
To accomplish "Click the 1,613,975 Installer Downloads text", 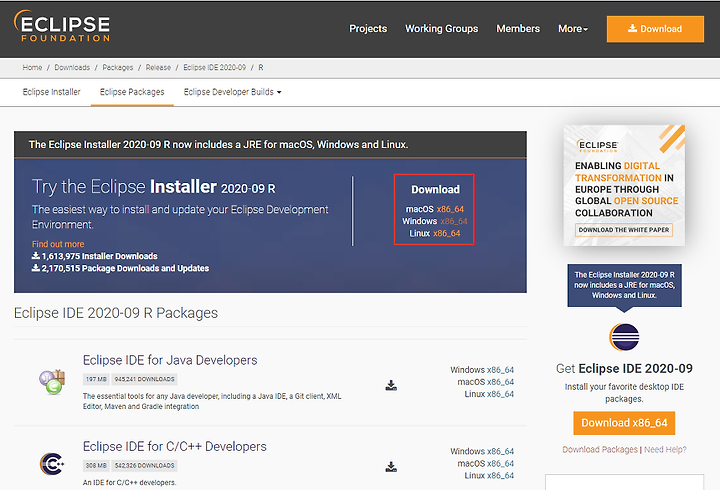I will [x=95, y=256].
